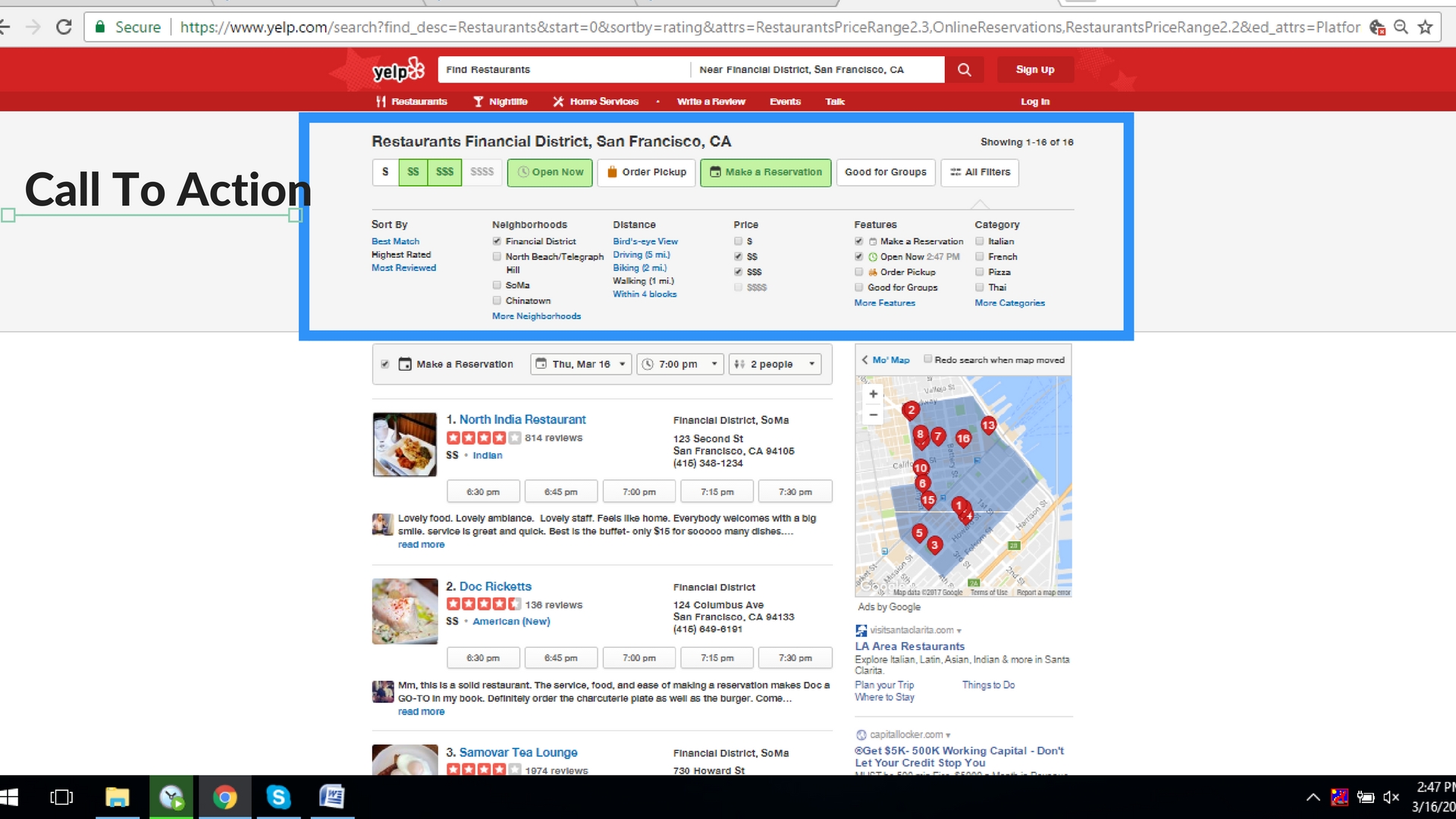
Task: Click map pin number 3
Action: click(934, 544)
